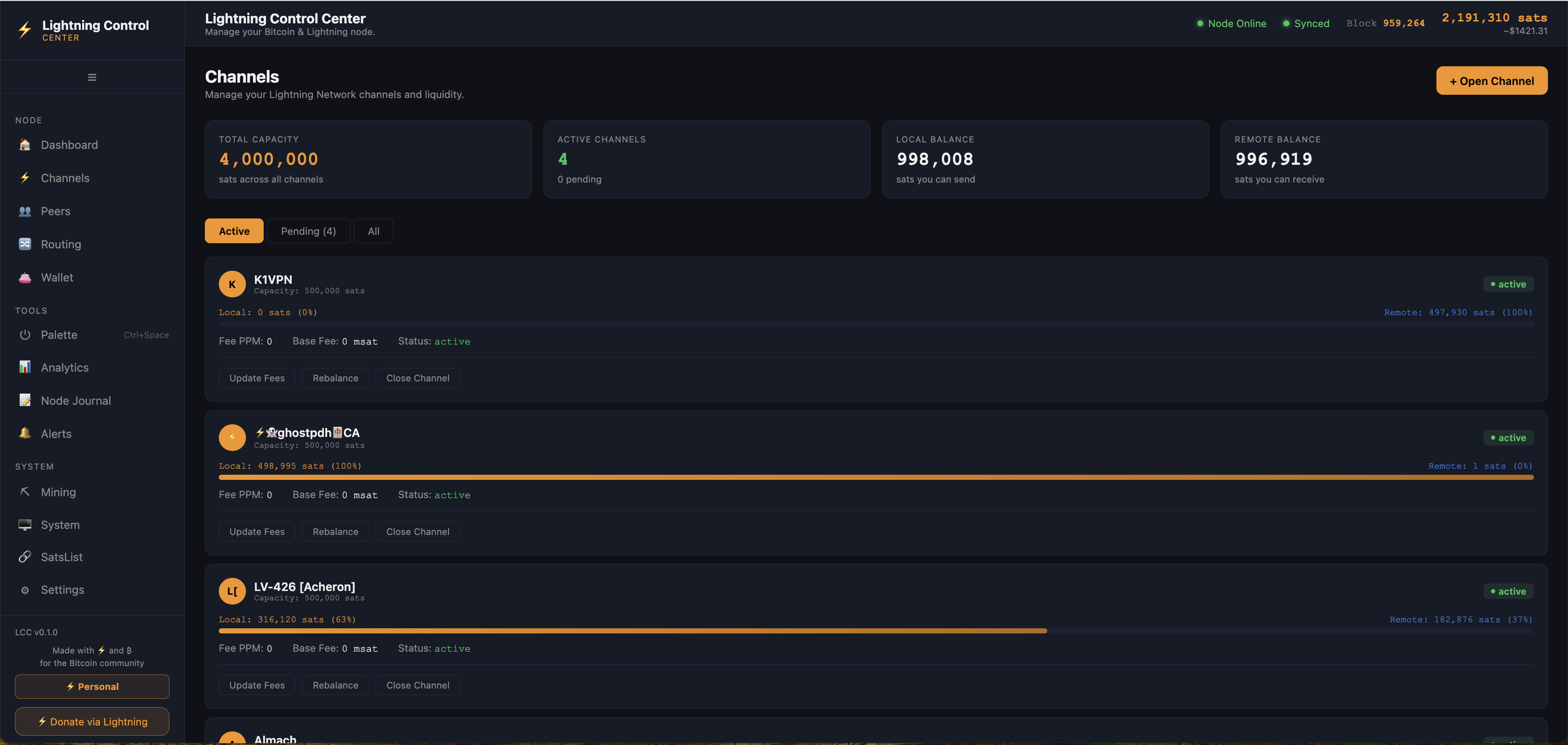Screen dimensions: 1568x745
Task: Click the Ctrl+Space shortcut hint
Action: (x=146, y=335)
